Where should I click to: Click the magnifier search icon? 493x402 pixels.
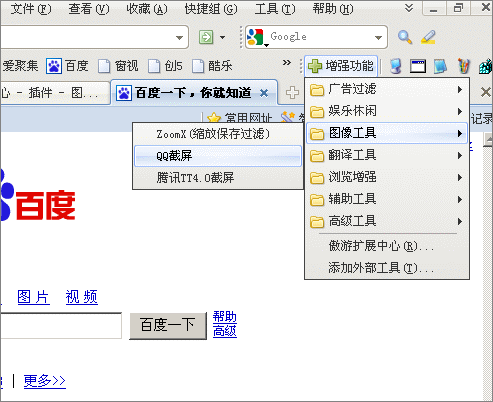(x=405, y=37)
